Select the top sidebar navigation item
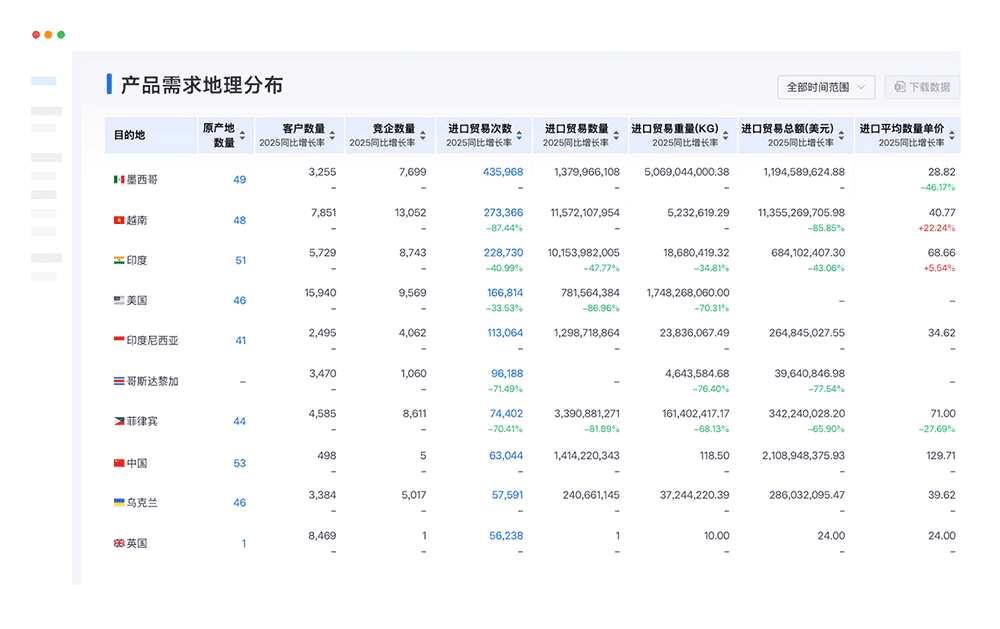This screenshot has height=629, width=1000. tap(45, 80)
